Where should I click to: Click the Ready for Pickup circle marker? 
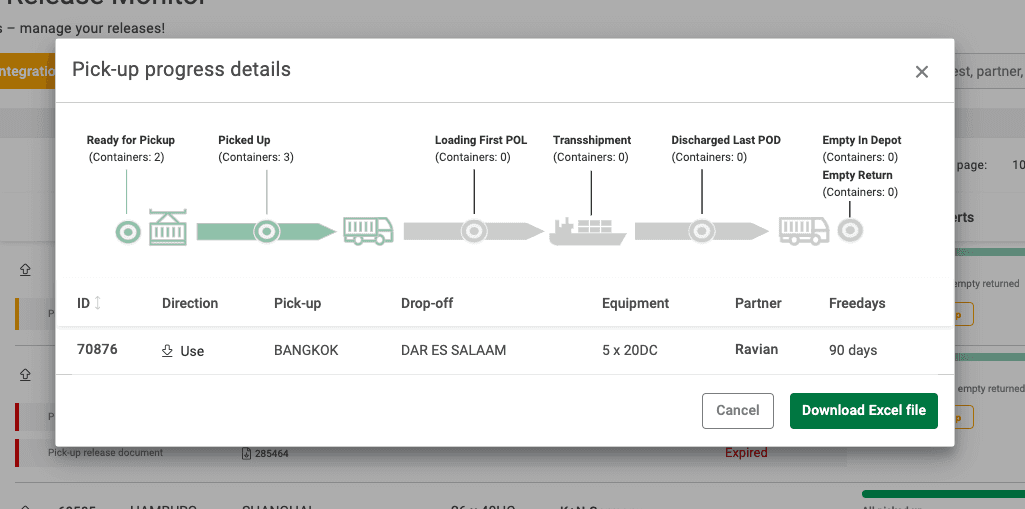click(x=127, y=232)
